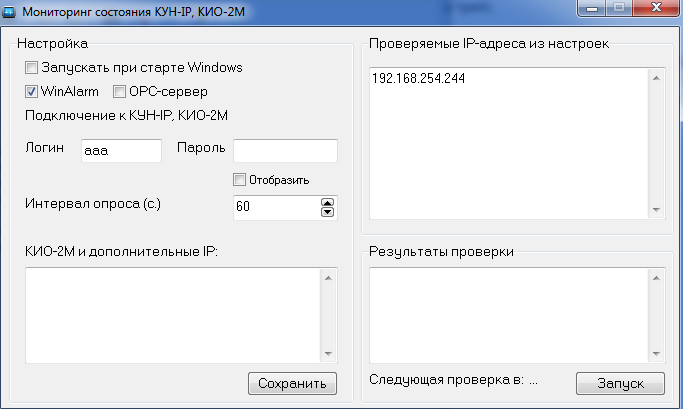Viewport: 683px width, 409px height.
Task: Click inside "КИО-2М и дополнительные IP" text area
Action: (x=170, y=316)
